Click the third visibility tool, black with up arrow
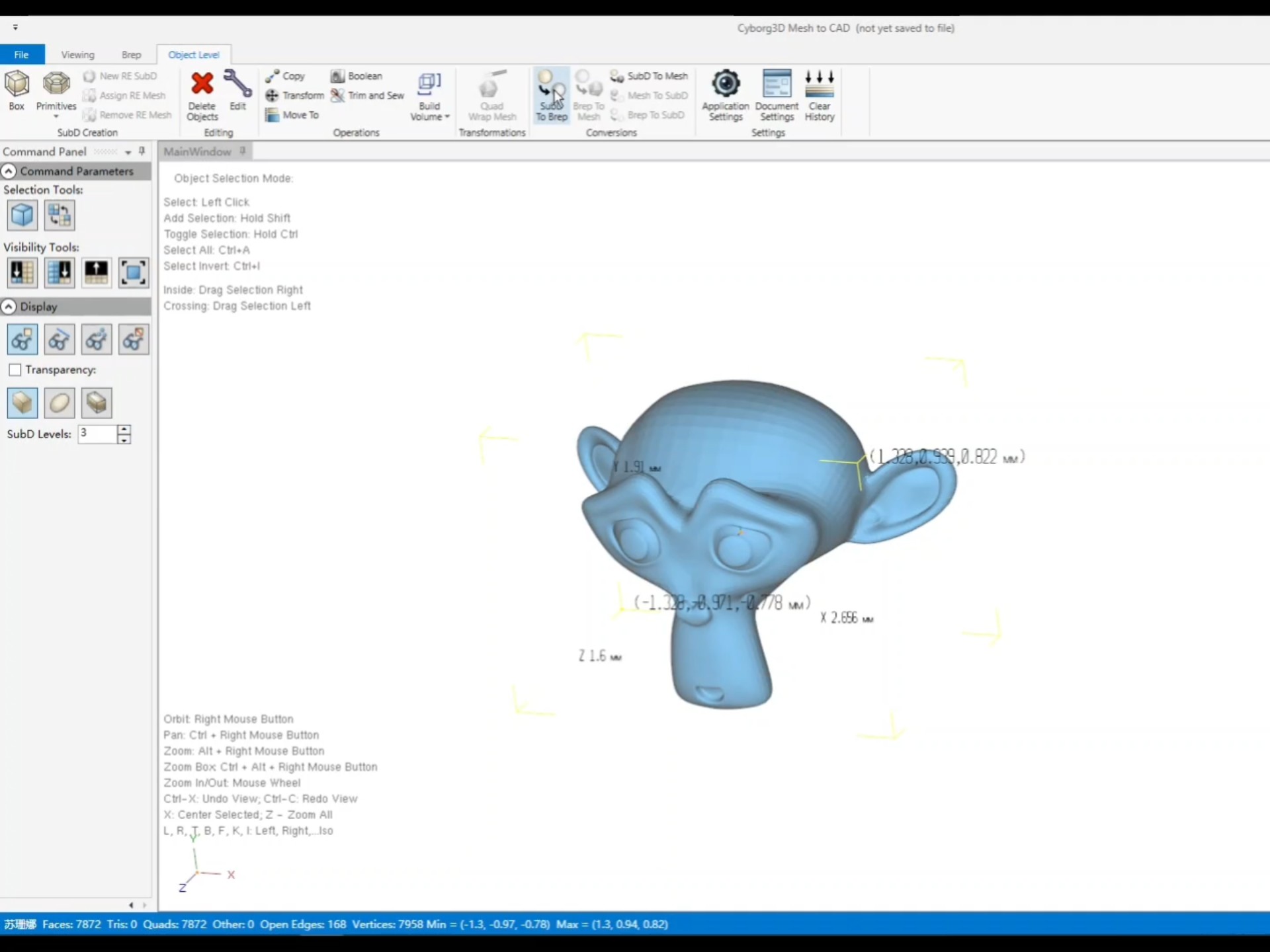 click(97, 272)
